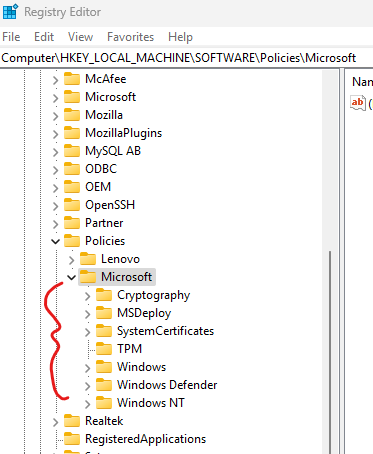This screenshot has width=373, height=454.
Task: Click the tree pane vertical scrollbar thumb
Action: [x=330, y=352]
